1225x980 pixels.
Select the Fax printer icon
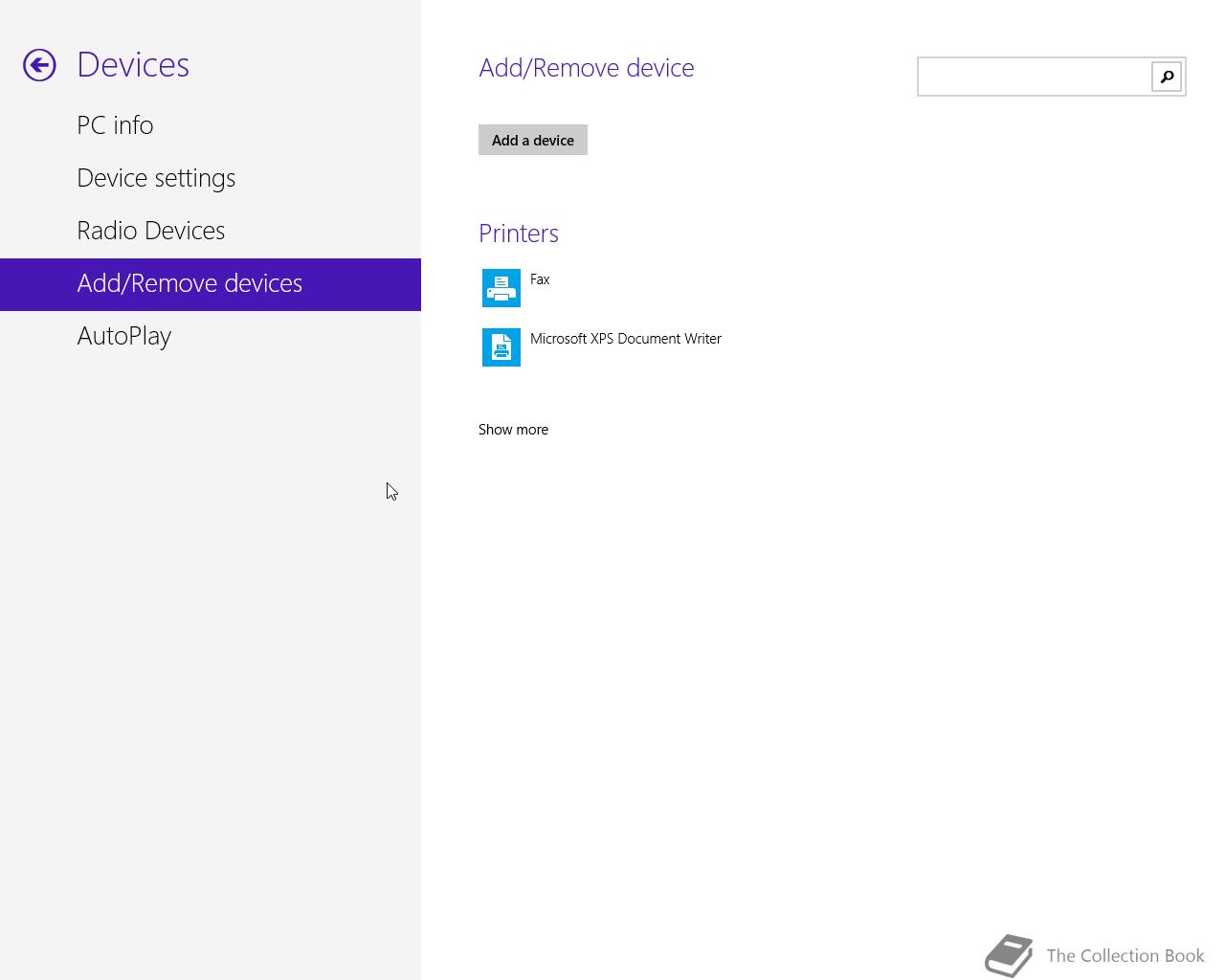(x=501, y=288)
